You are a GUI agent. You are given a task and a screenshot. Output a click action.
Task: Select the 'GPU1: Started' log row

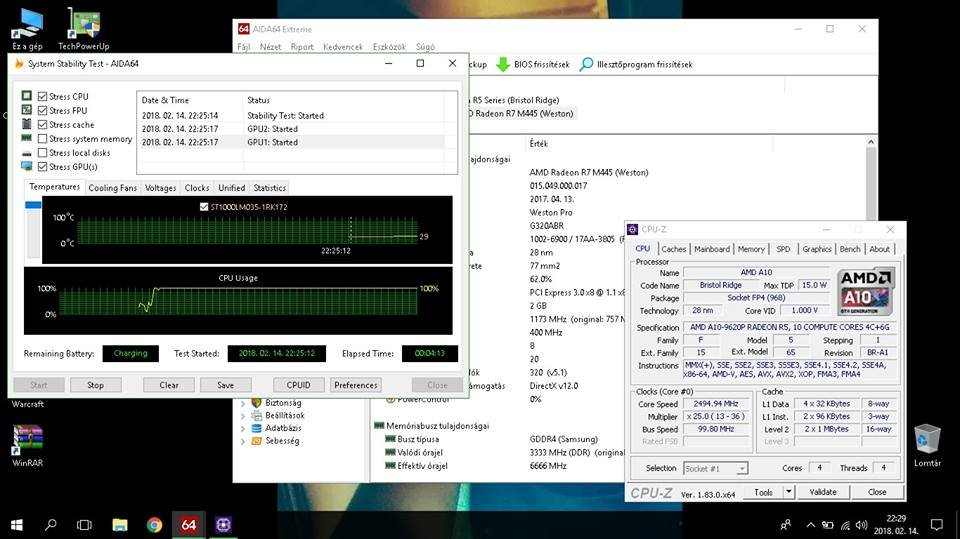pos(293,142)
